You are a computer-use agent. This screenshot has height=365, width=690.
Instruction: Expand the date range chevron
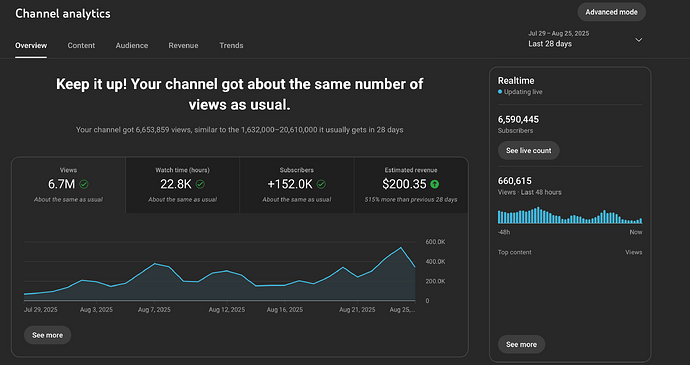(639, 40)
